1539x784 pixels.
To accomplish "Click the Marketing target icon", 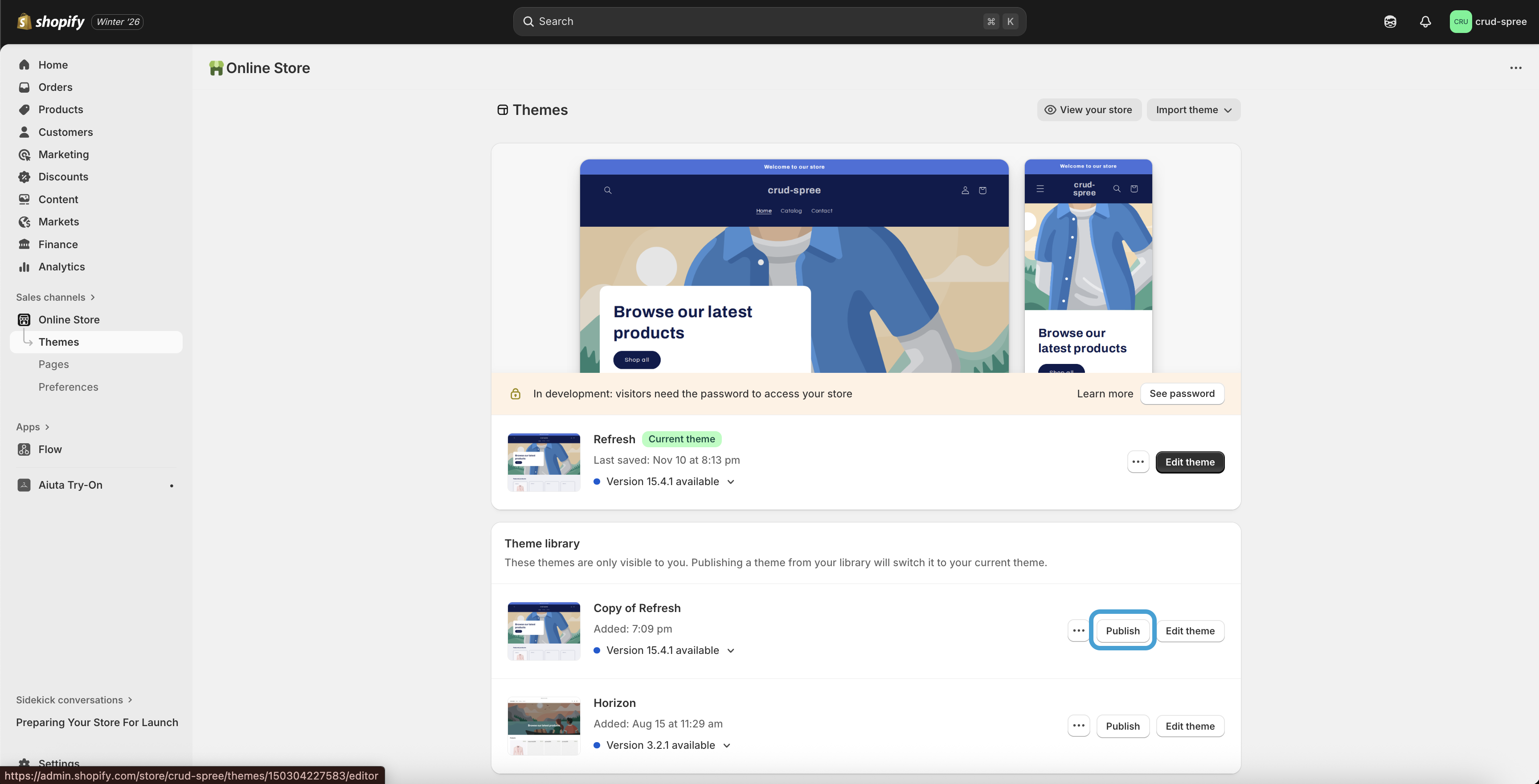I will [24, 155].
